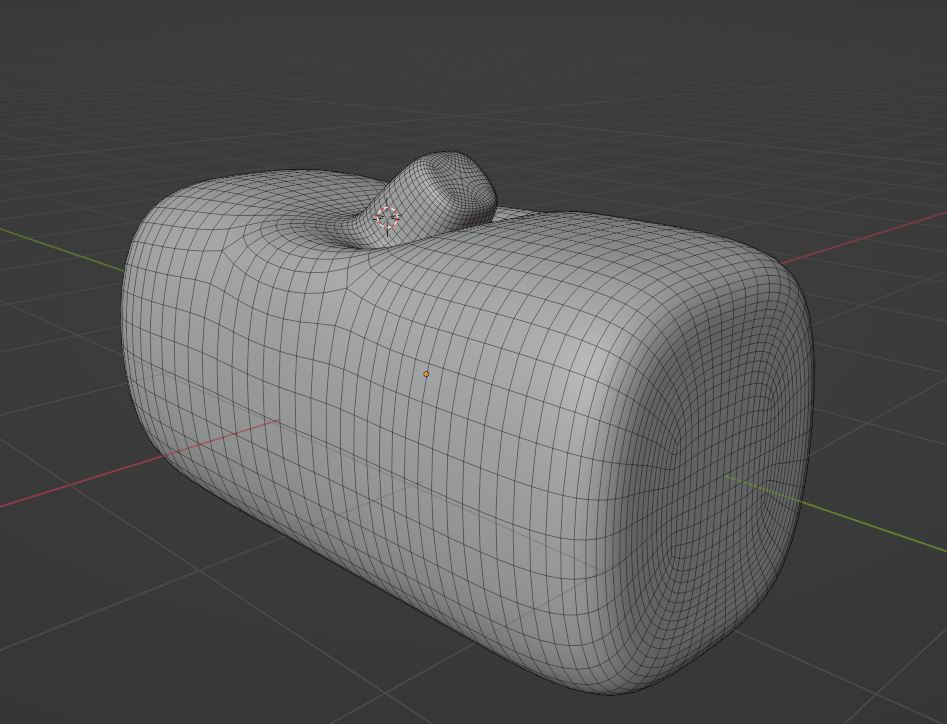Image resolution: width=947 pixels, height=724 pixels.
Task: Click the orange object origin dot
Action: (x=426, y=374)
